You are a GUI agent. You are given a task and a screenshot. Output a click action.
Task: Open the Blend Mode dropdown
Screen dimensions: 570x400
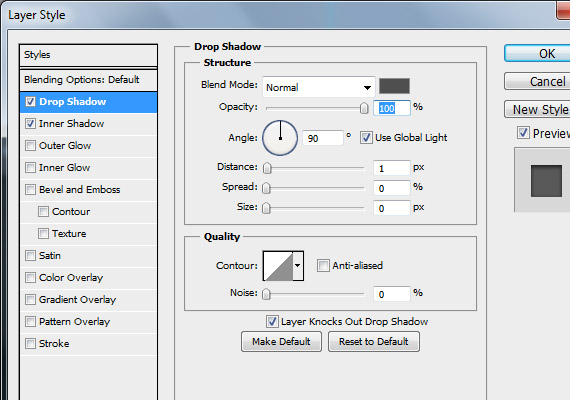point(318,87)
